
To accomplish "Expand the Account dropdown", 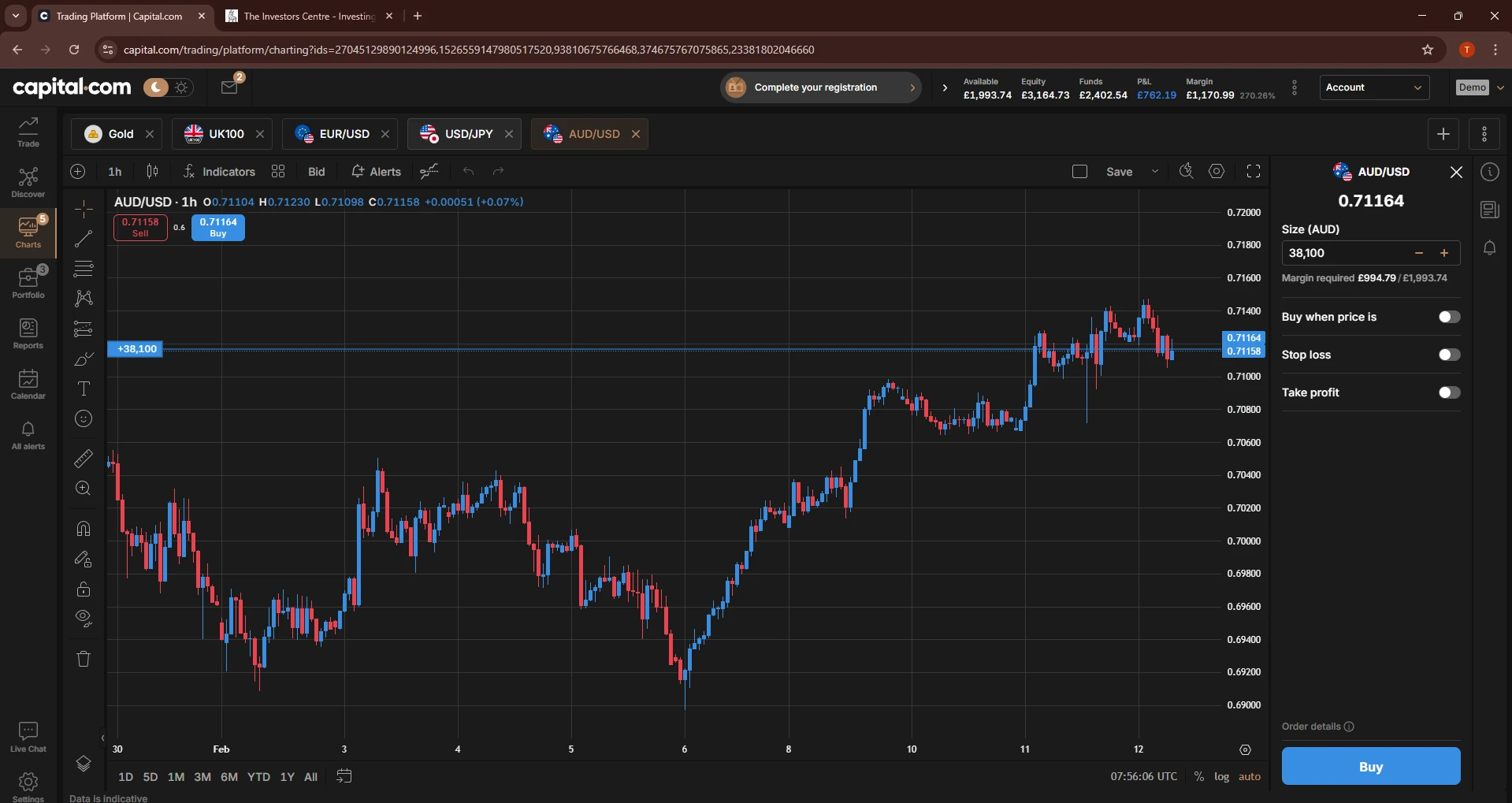I will pos(1374,87).
